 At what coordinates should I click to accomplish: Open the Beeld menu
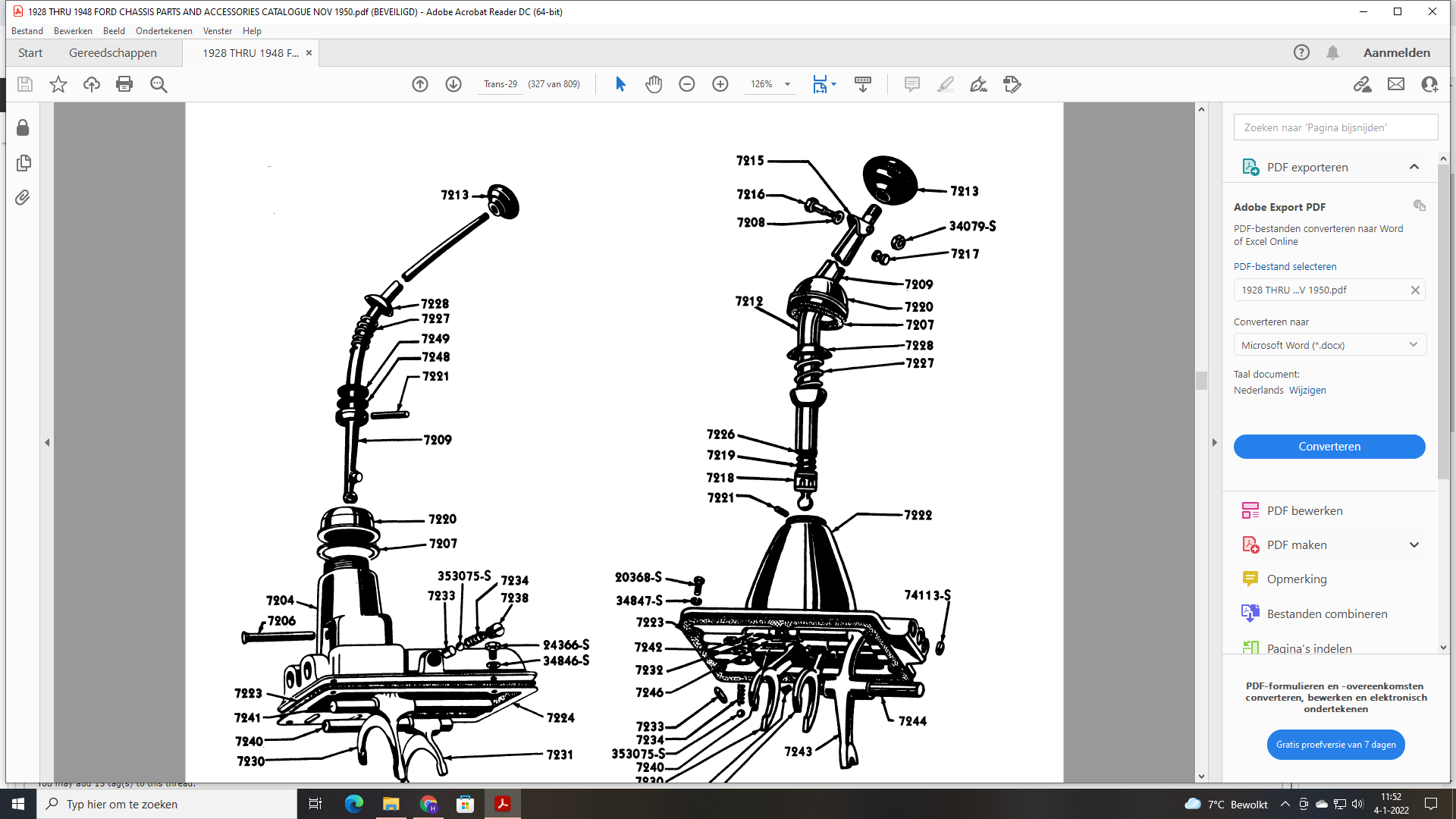click(x=114, y=31)
